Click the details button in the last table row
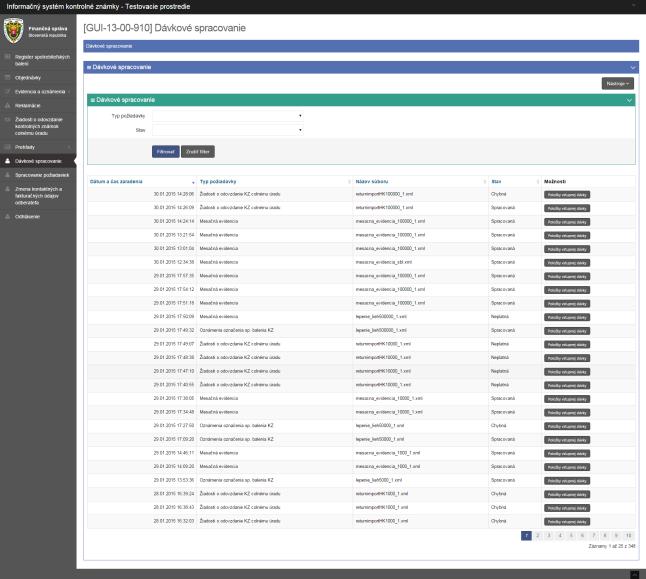The height and width of the screenshot is (579, 646). 567,522
